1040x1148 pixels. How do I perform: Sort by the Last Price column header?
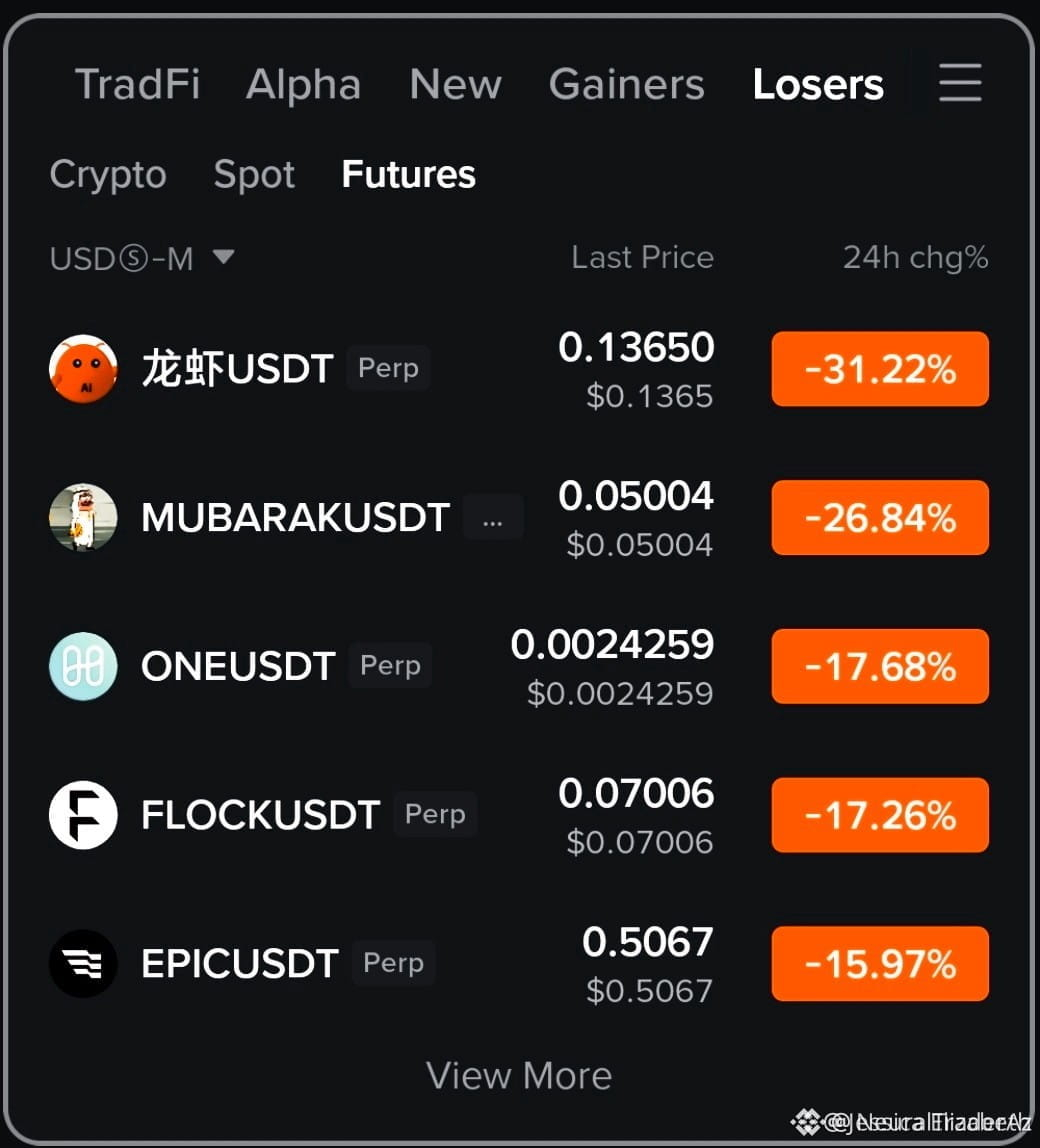(642, 258)
